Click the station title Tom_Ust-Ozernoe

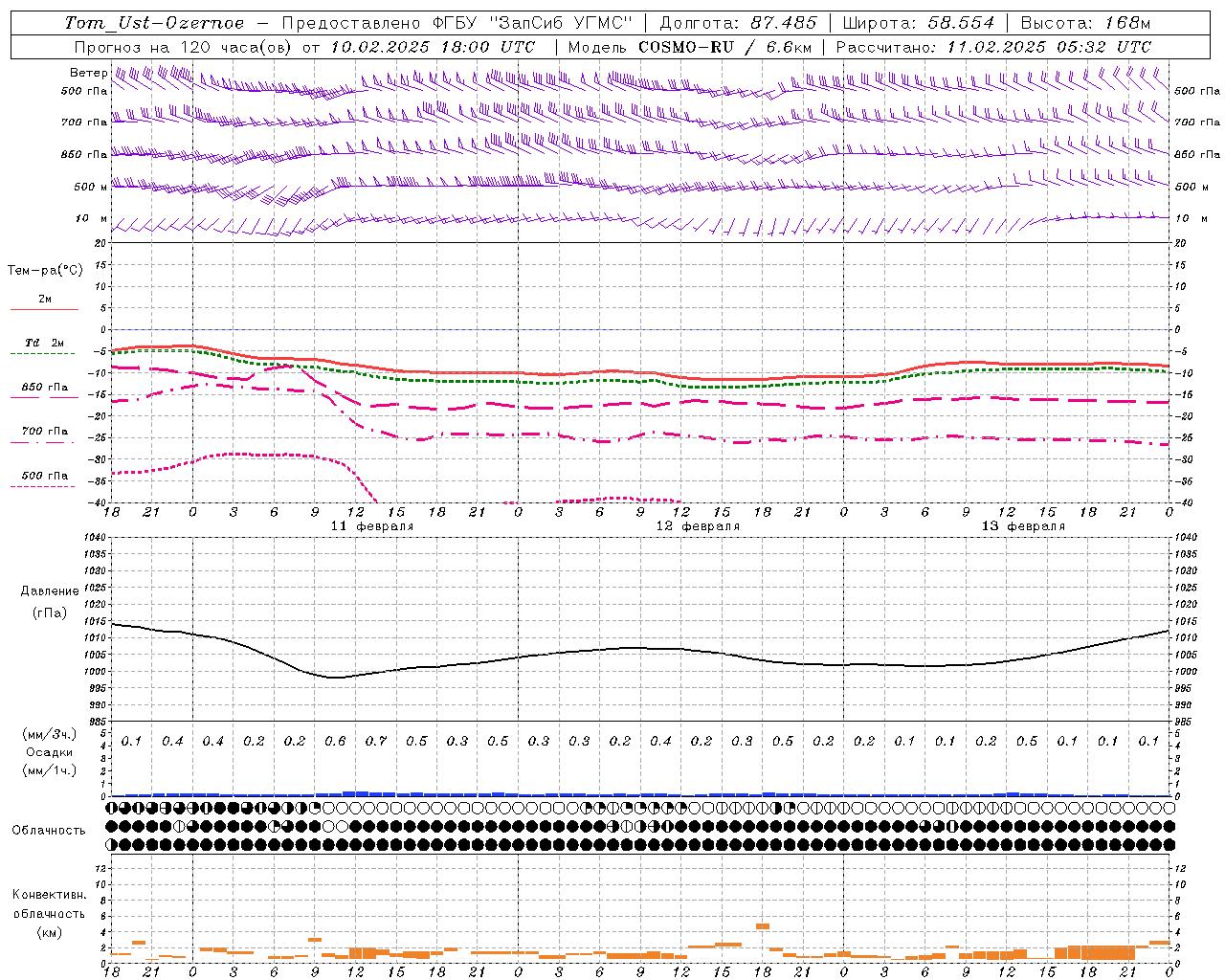click(154, 23)
